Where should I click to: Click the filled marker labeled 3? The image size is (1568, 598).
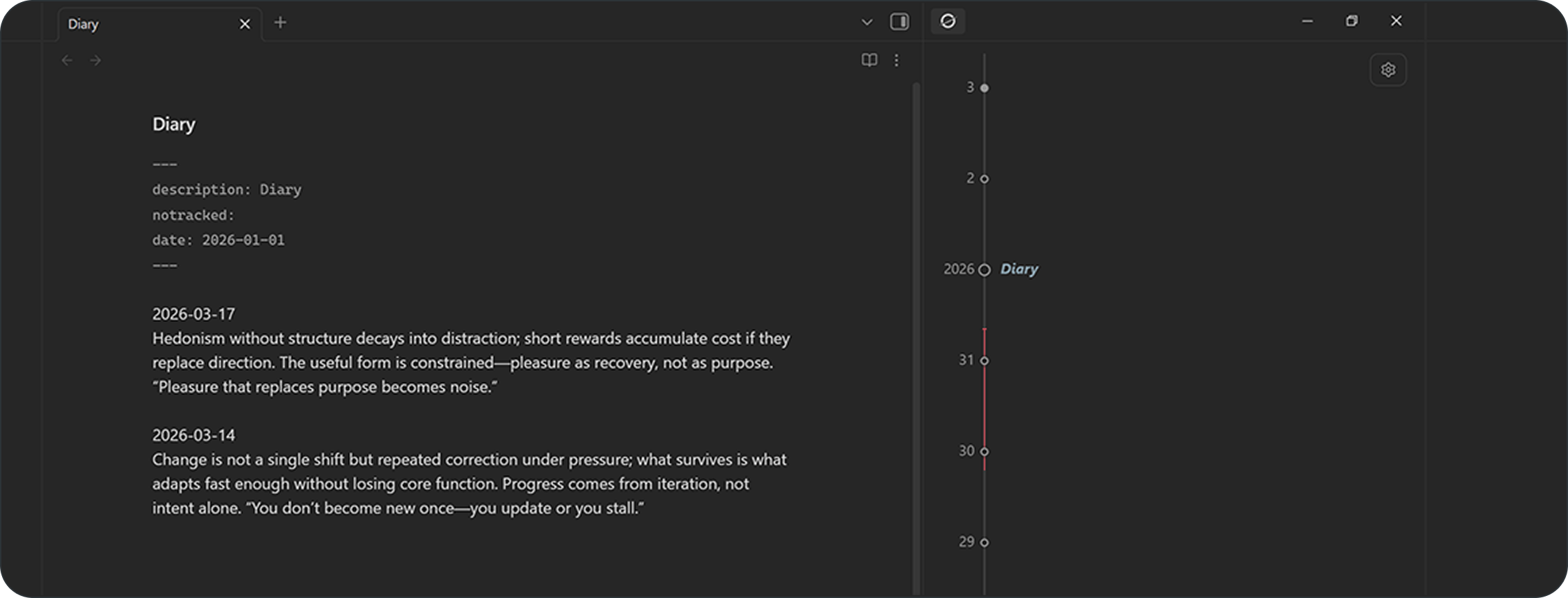pyautogui.click(x=984, y=88)
